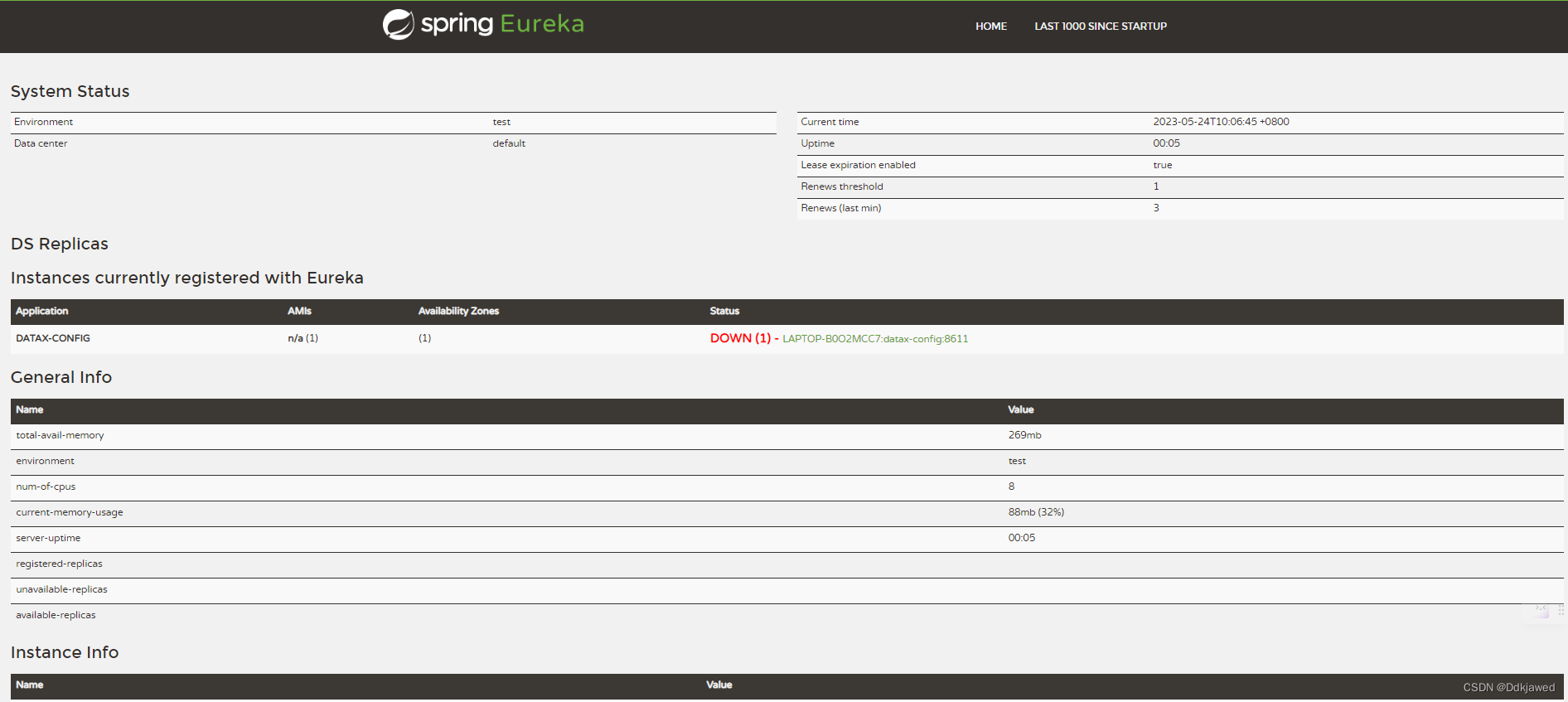Click the DS Replicas heading
Image resolution: width=1568 pixels, height=702 pixels.
[x=60, y=244]
